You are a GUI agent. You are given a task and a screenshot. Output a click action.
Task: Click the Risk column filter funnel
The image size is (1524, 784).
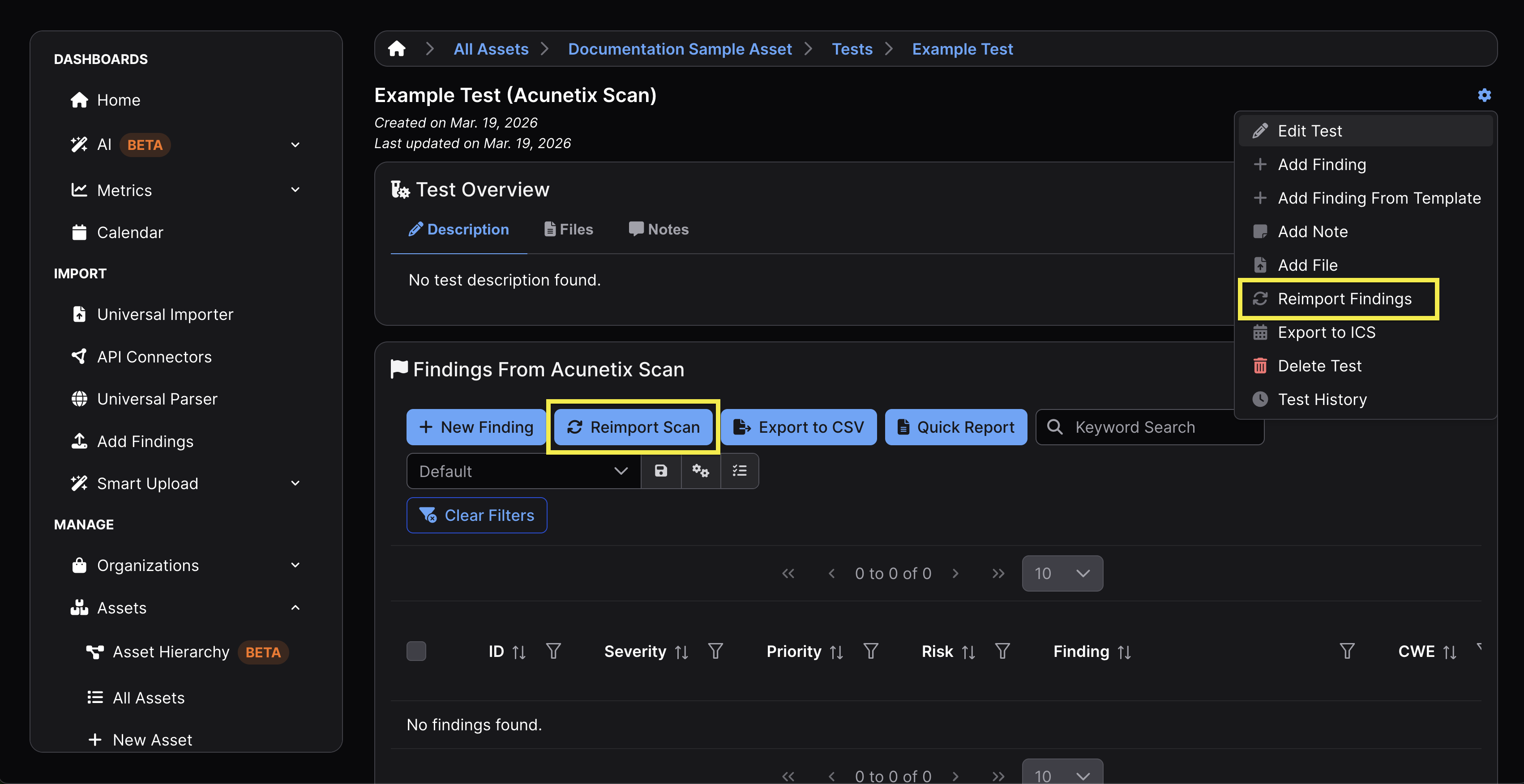tap(1002, 651)
